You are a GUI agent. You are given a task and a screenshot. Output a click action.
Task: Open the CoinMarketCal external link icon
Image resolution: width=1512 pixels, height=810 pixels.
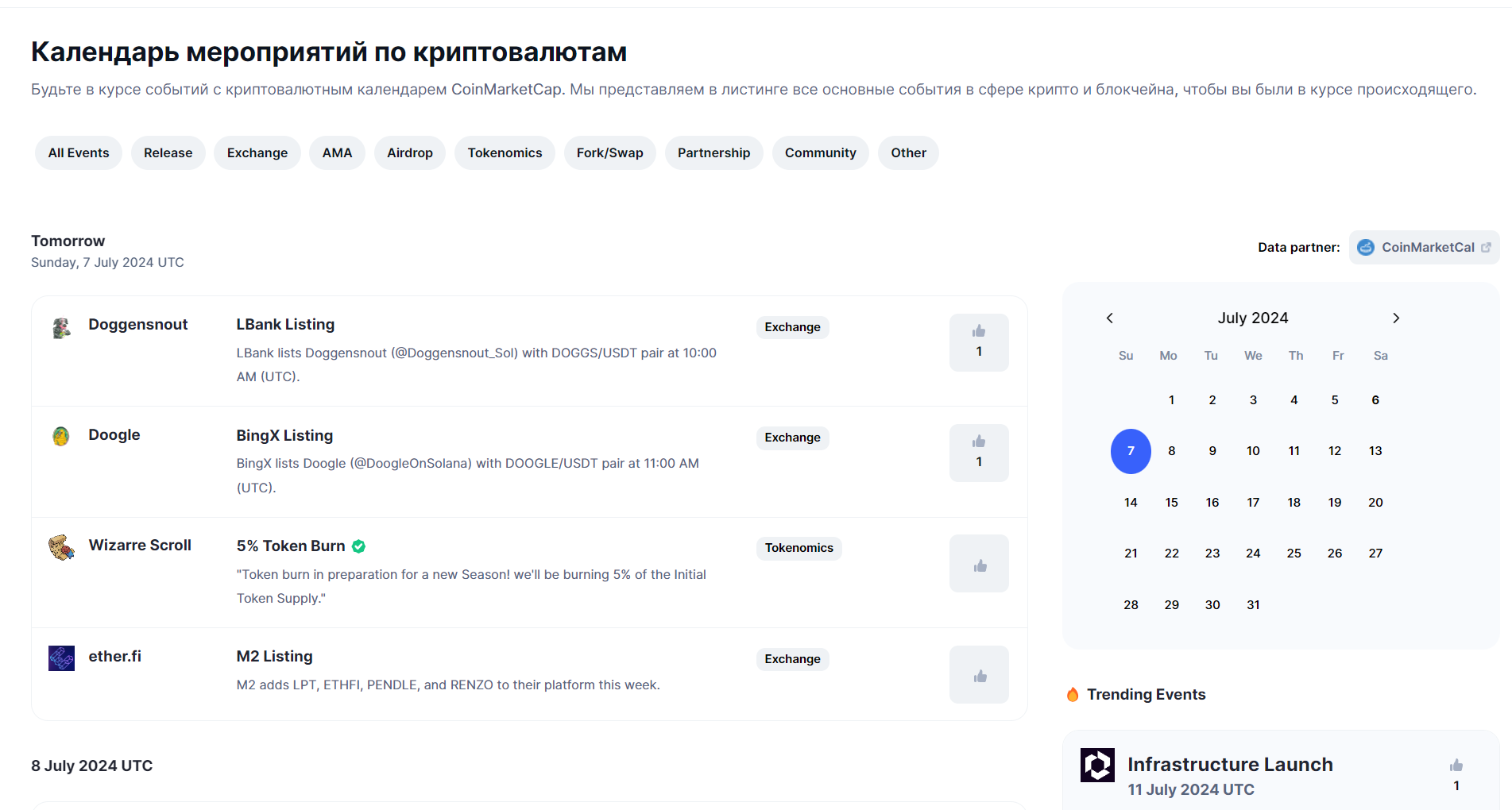[x=1486, y=247]
